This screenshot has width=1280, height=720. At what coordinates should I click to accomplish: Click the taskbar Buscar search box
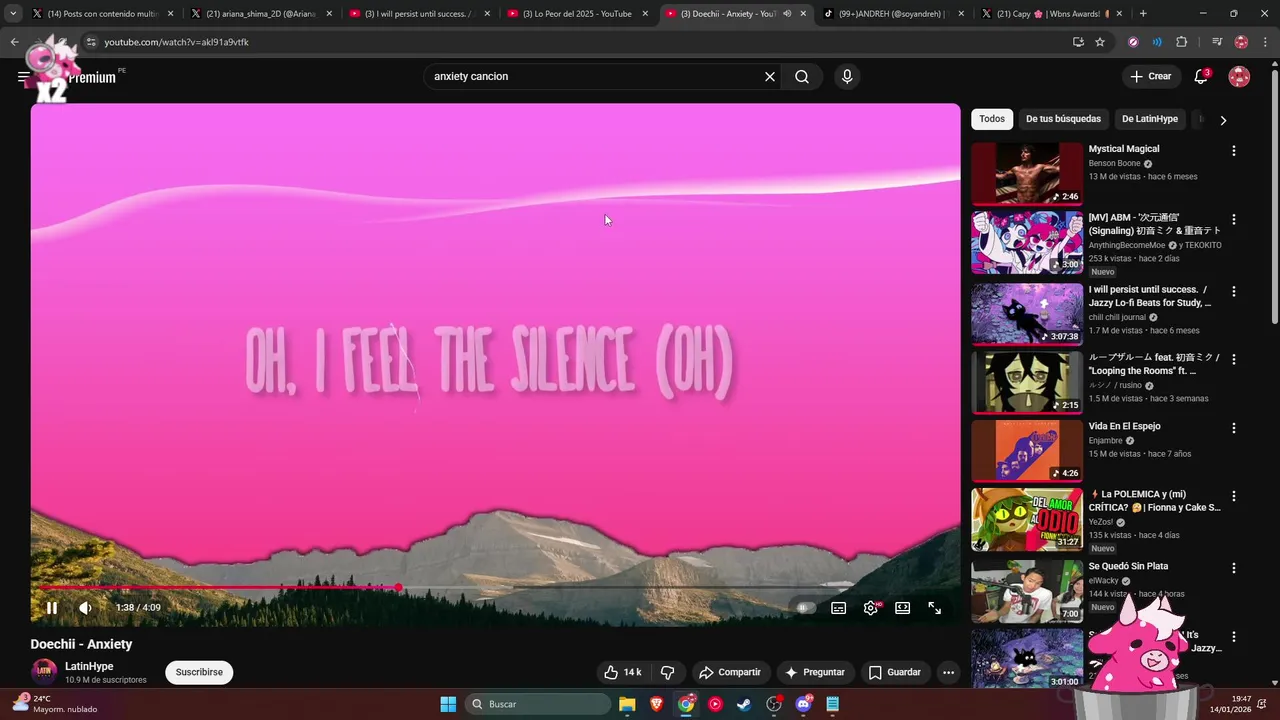[x=538, y=704]
